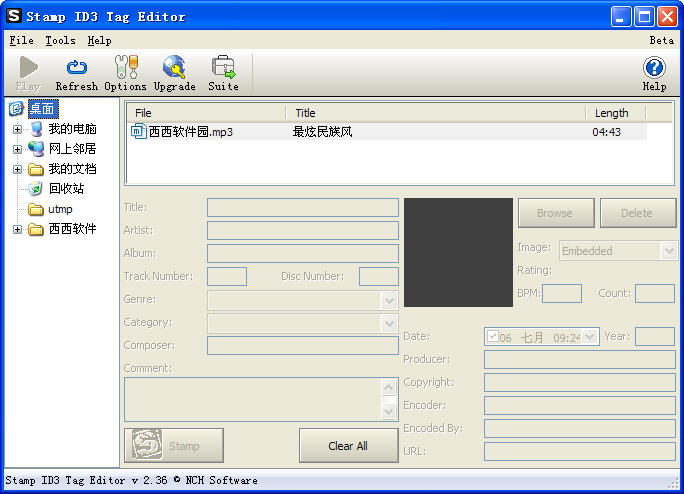Open the Suite toolbar icon
The width and height of the screenshot is (684, 494).
click(223, 67)
